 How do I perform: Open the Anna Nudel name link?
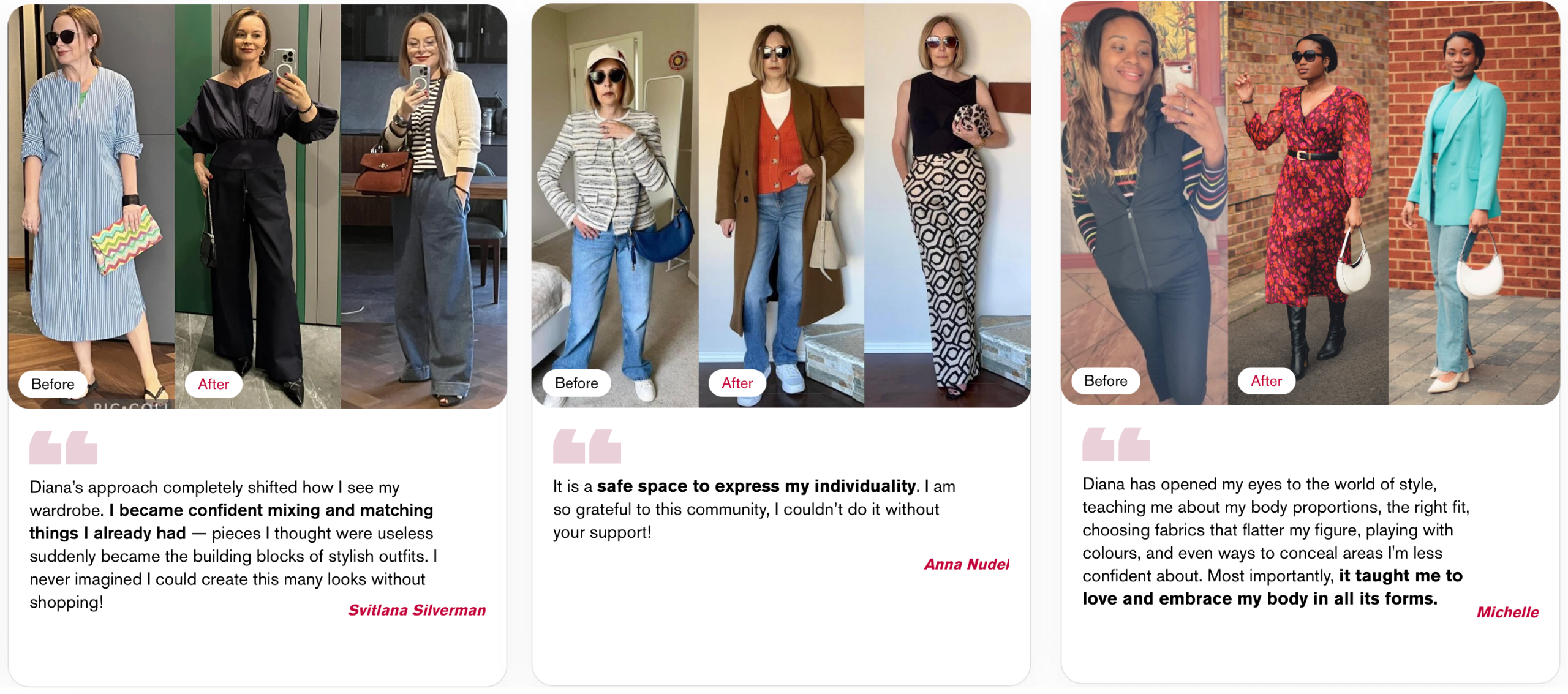(x=967, y=564)
